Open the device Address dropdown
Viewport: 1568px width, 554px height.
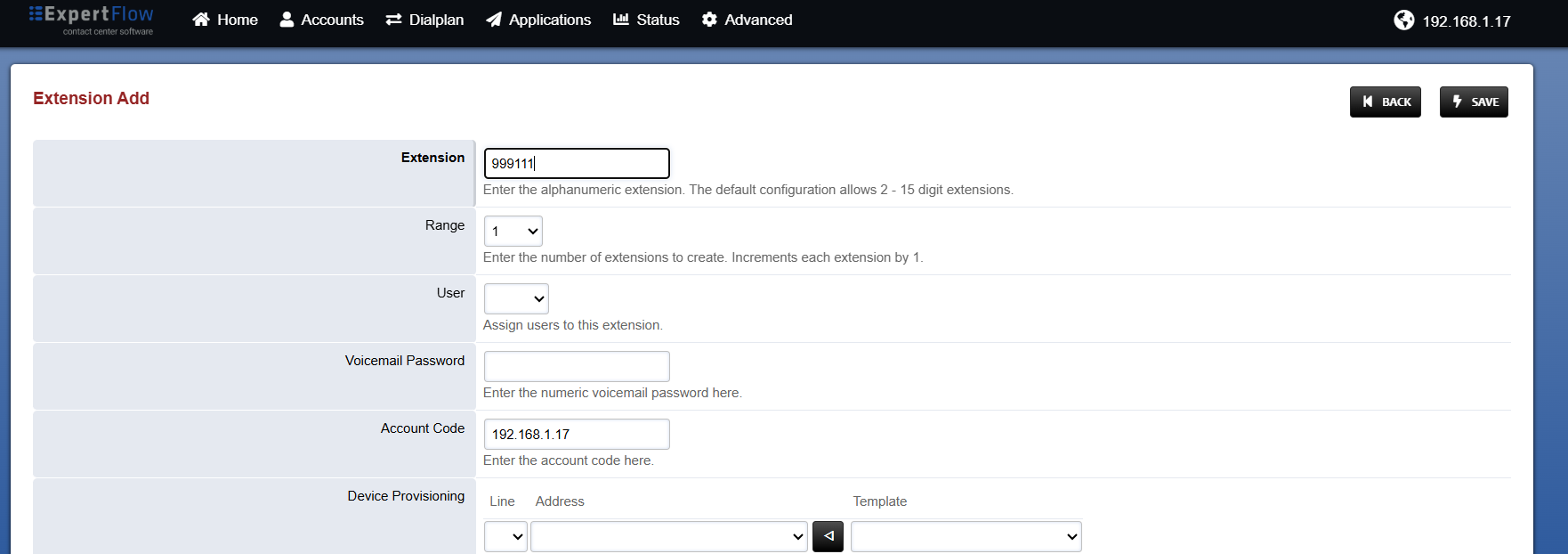(x=669, y=536)
